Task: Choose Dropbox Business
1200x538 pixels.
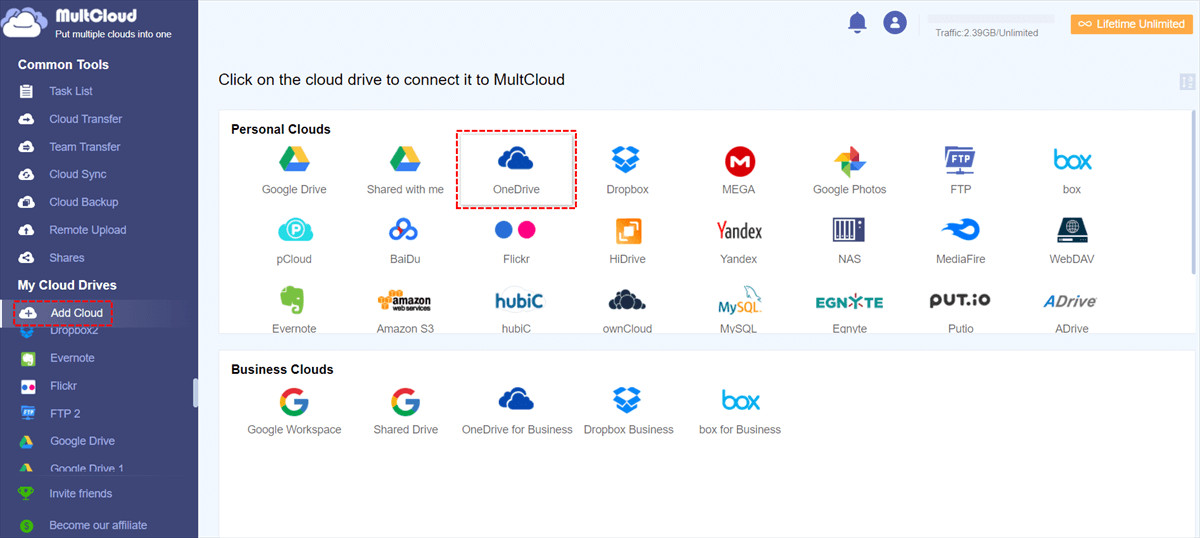Action: pyautogui.click(x=628, y=411)
